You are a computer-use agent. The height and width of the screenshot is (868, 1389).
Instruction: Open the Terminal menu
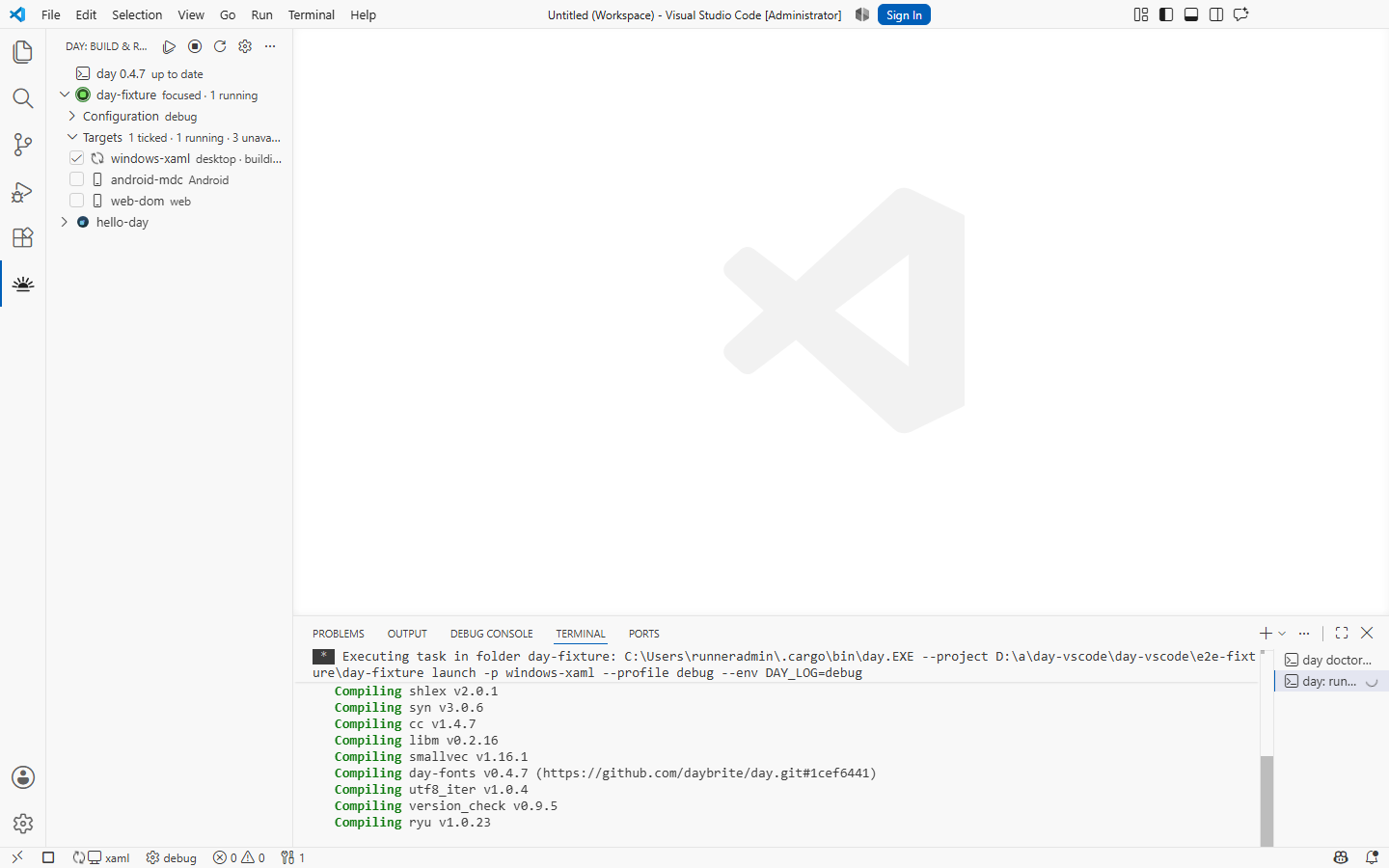pyautogui.click(x=312, y=14)
